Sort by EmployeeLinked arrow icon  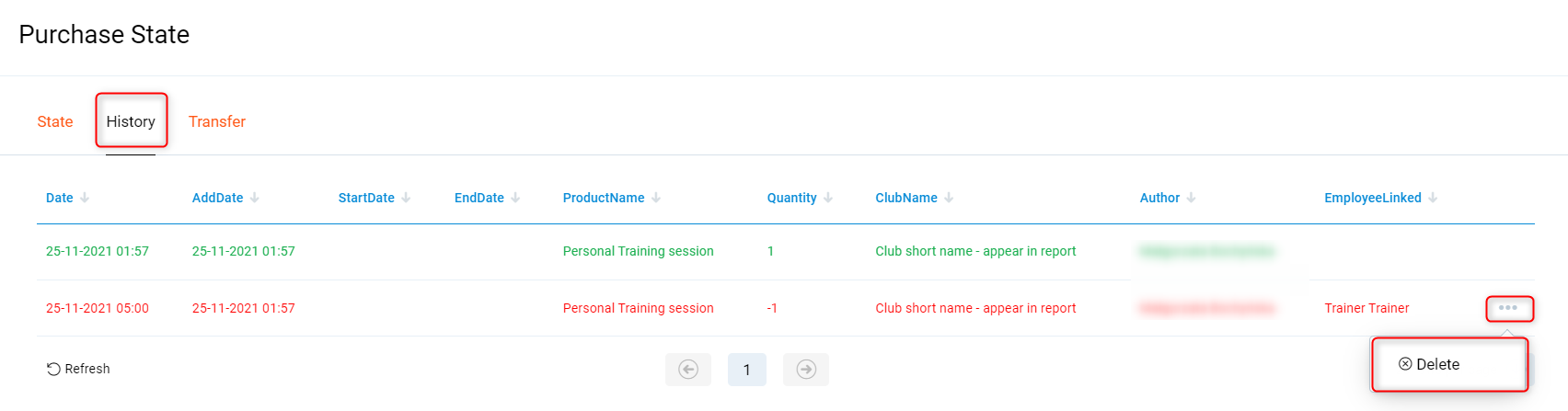tap(1433, 198)
